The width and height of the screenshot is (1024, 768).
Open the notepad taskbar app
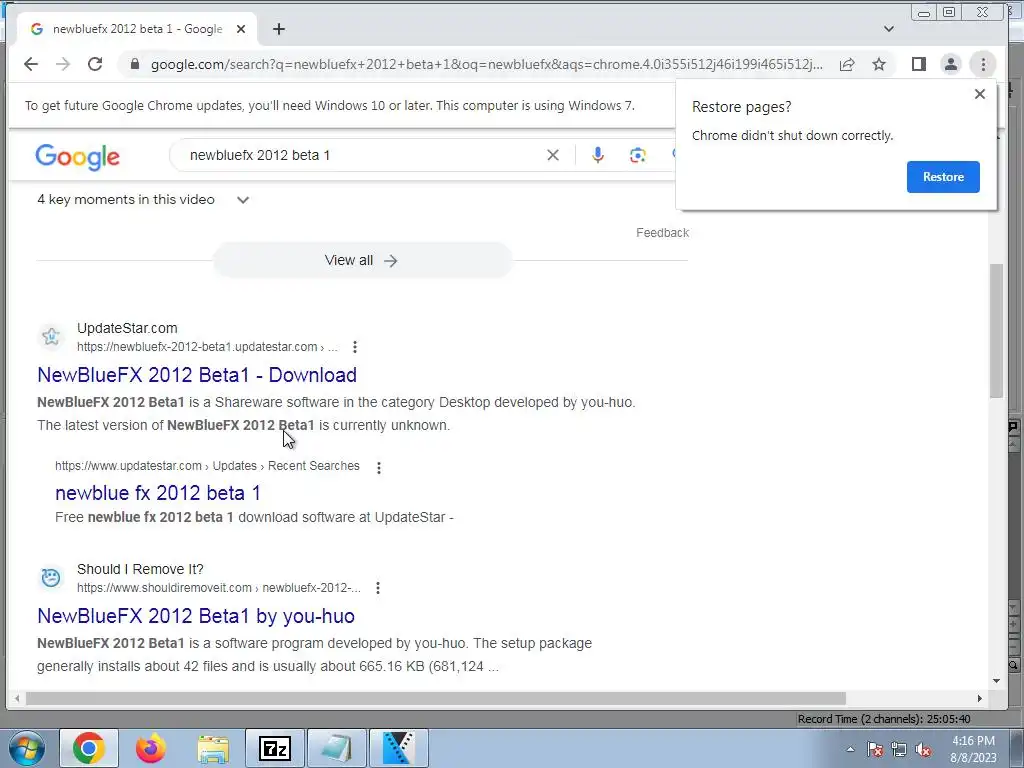[x=337, y=748]
